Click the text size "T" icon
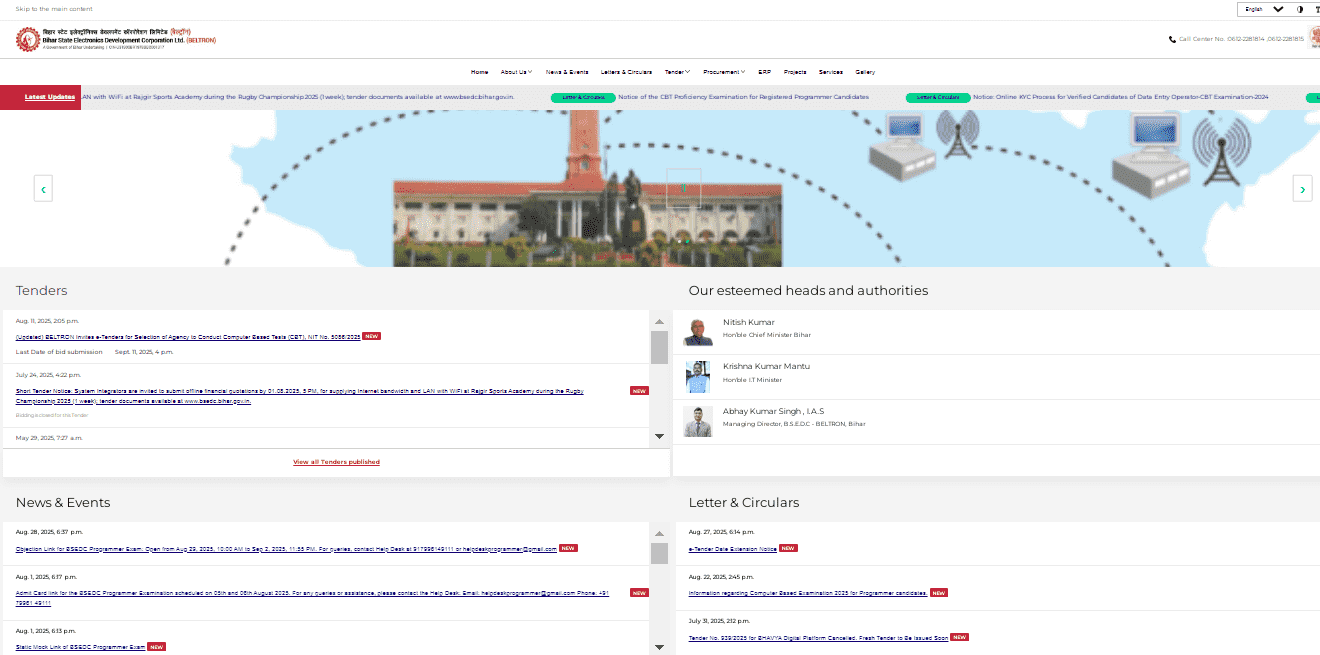Screen dimensions: 1320x655 [1318, 9]
